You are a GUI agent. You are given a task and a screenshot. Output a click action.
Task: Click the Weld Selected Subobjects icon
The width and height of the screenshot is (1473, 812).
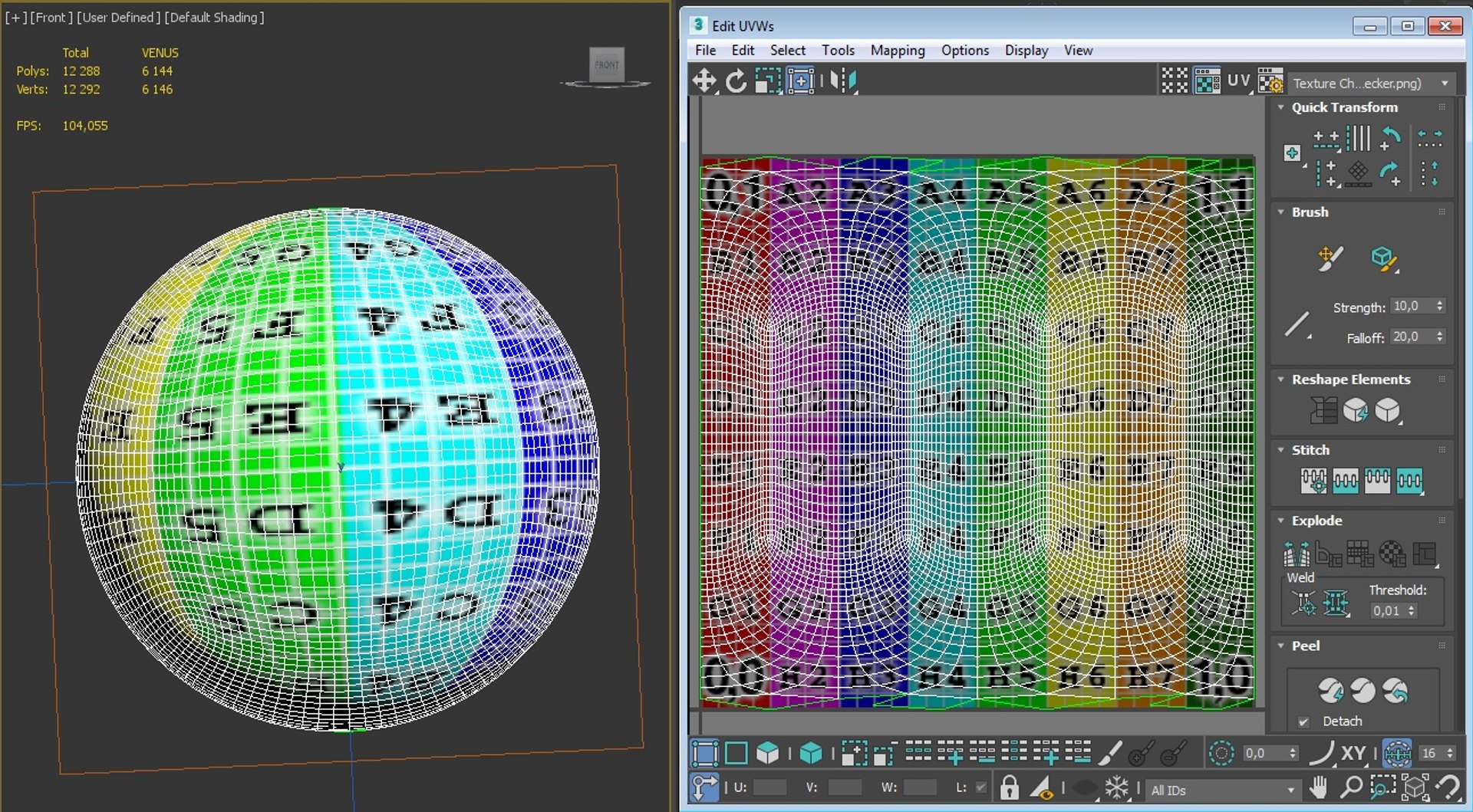[x=1336, y=603]
